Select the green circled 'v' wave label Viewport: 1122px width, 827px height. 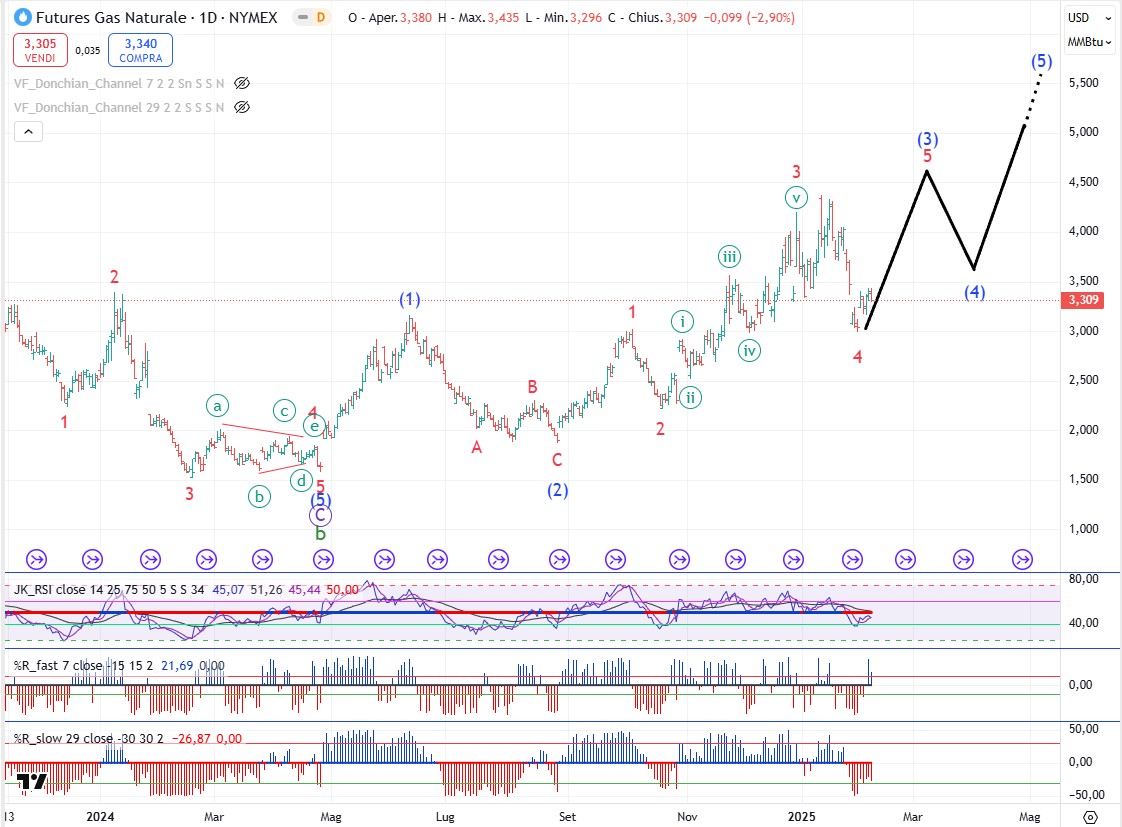(795, 196)
